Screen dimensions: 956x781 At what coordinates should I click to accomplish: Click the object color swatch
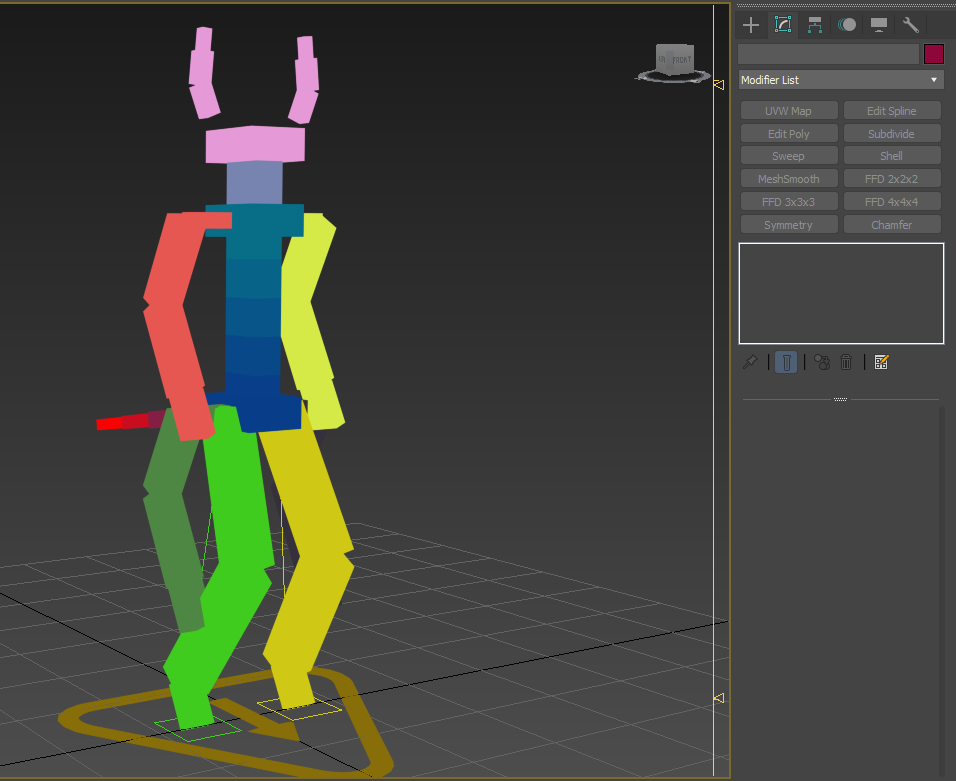coord(934,54)
